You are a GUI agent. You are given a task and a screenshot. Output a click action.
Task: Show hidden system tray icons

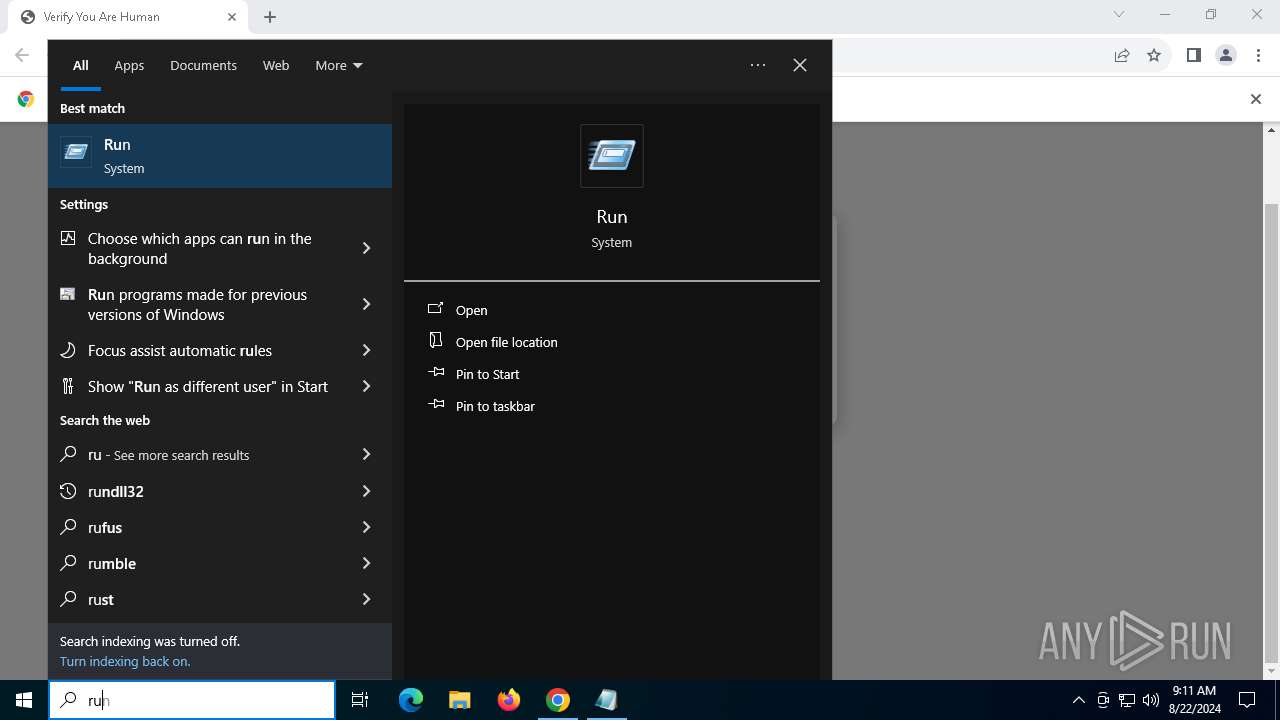click(1078, 700)
